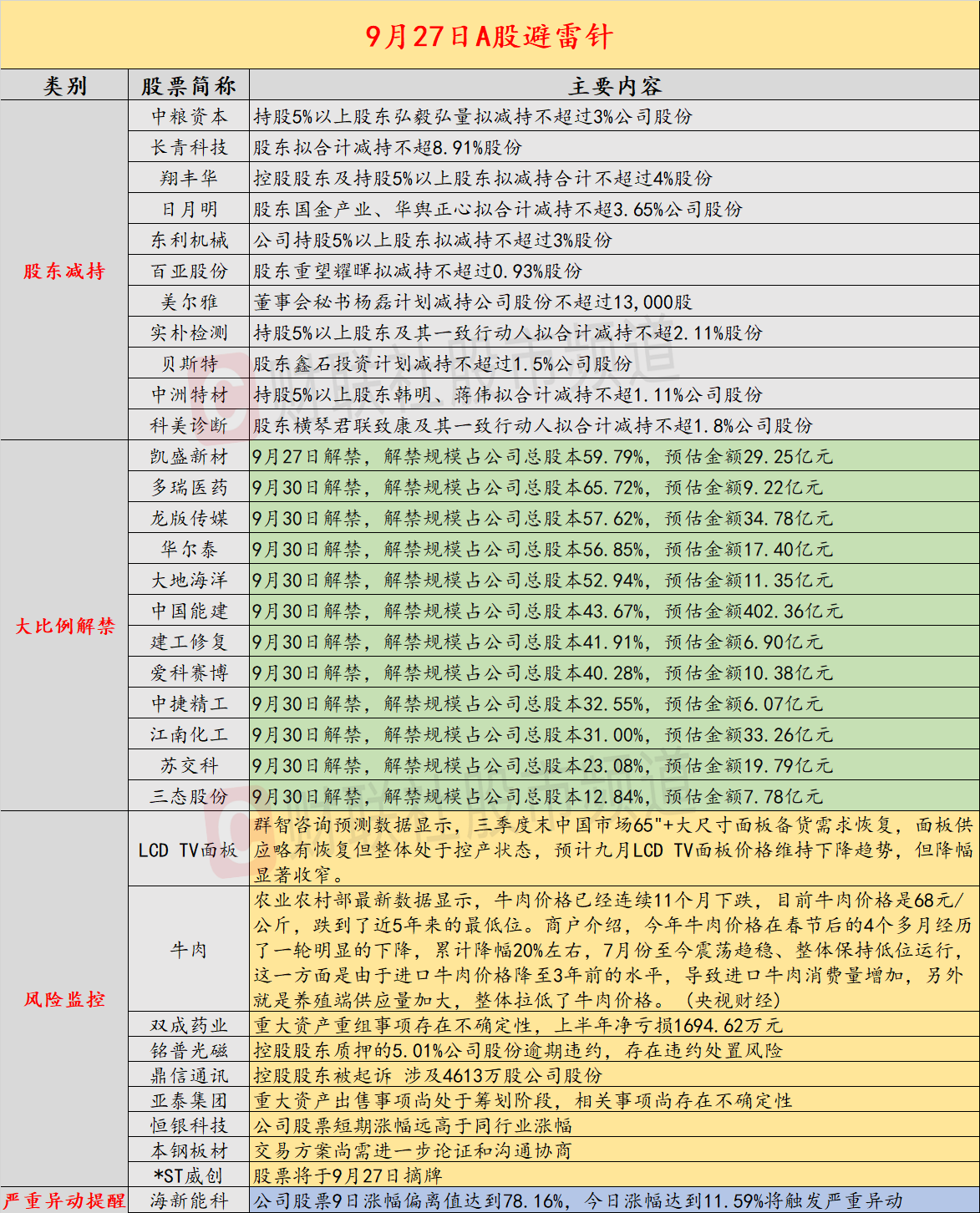Select the 类别 column header
Image resolution: width=980 pixels, height=1213 pixels.
tap(64, 86)
